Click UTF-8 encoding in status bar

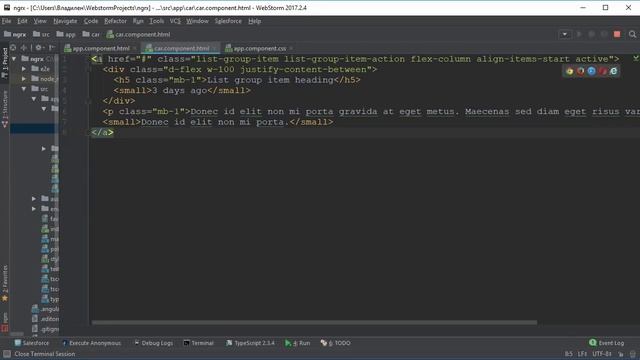point(602,354)
